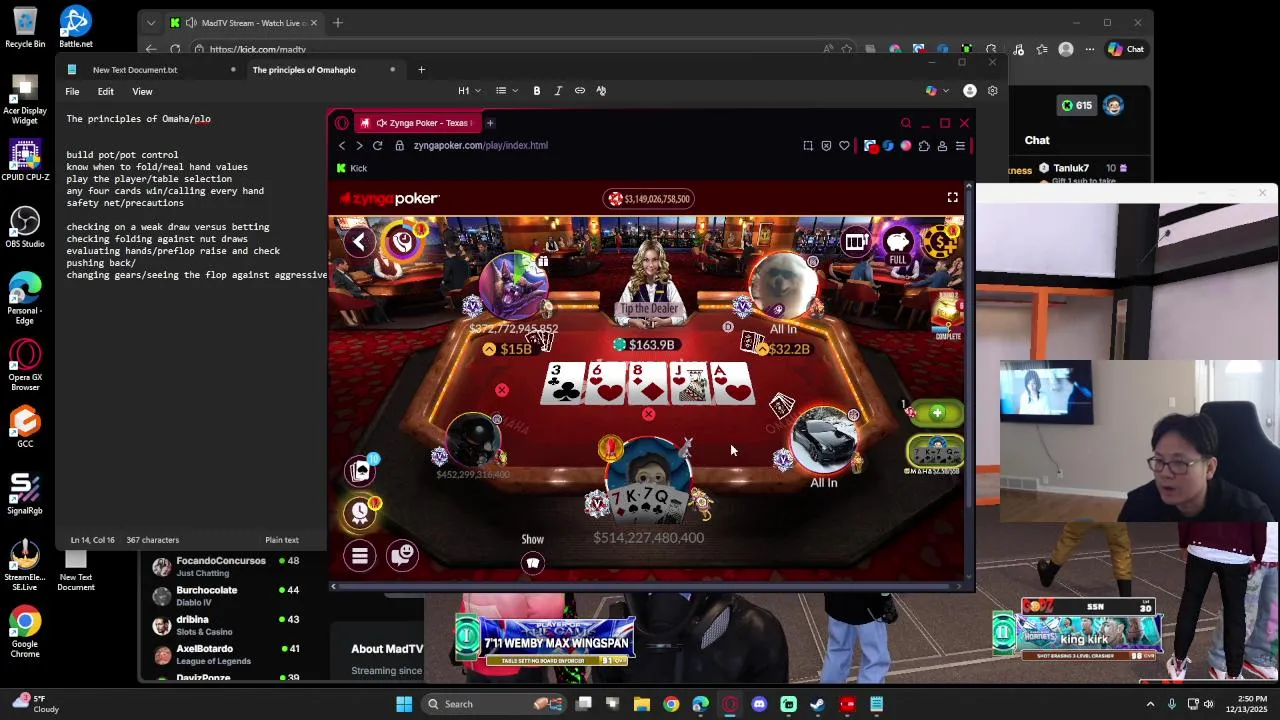The height and width of the screenshot is (720, 1280).
Task: Open a new tab in Opera GX
Action: pyautogui.click(x=490, y=123)
